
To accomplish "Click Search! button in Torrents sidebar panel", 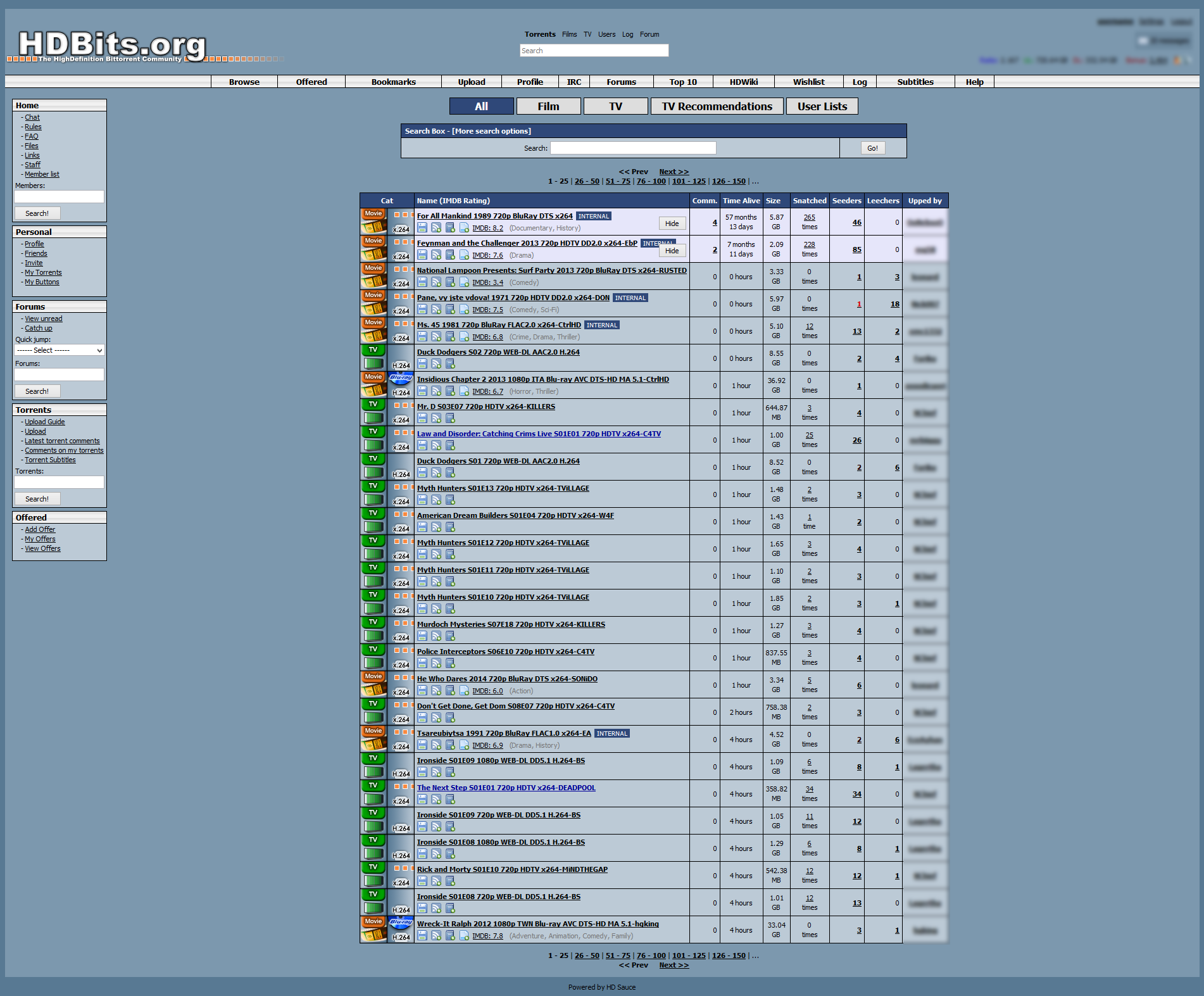I will [x=37, y=499].
